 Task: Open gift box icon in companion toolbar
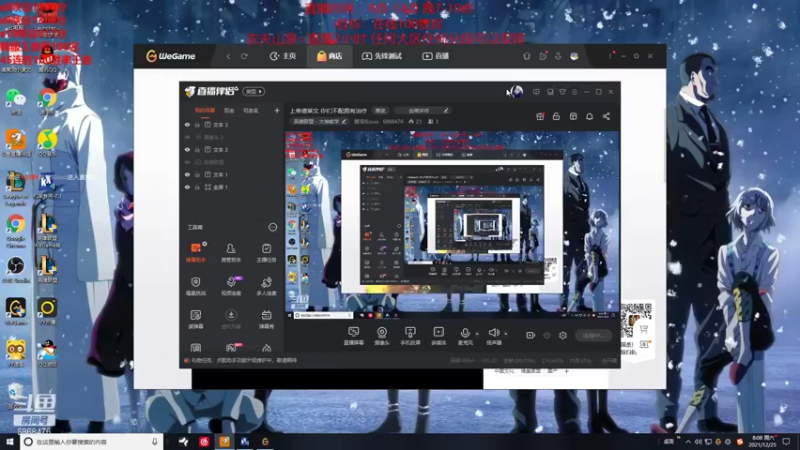click(540, 116)
